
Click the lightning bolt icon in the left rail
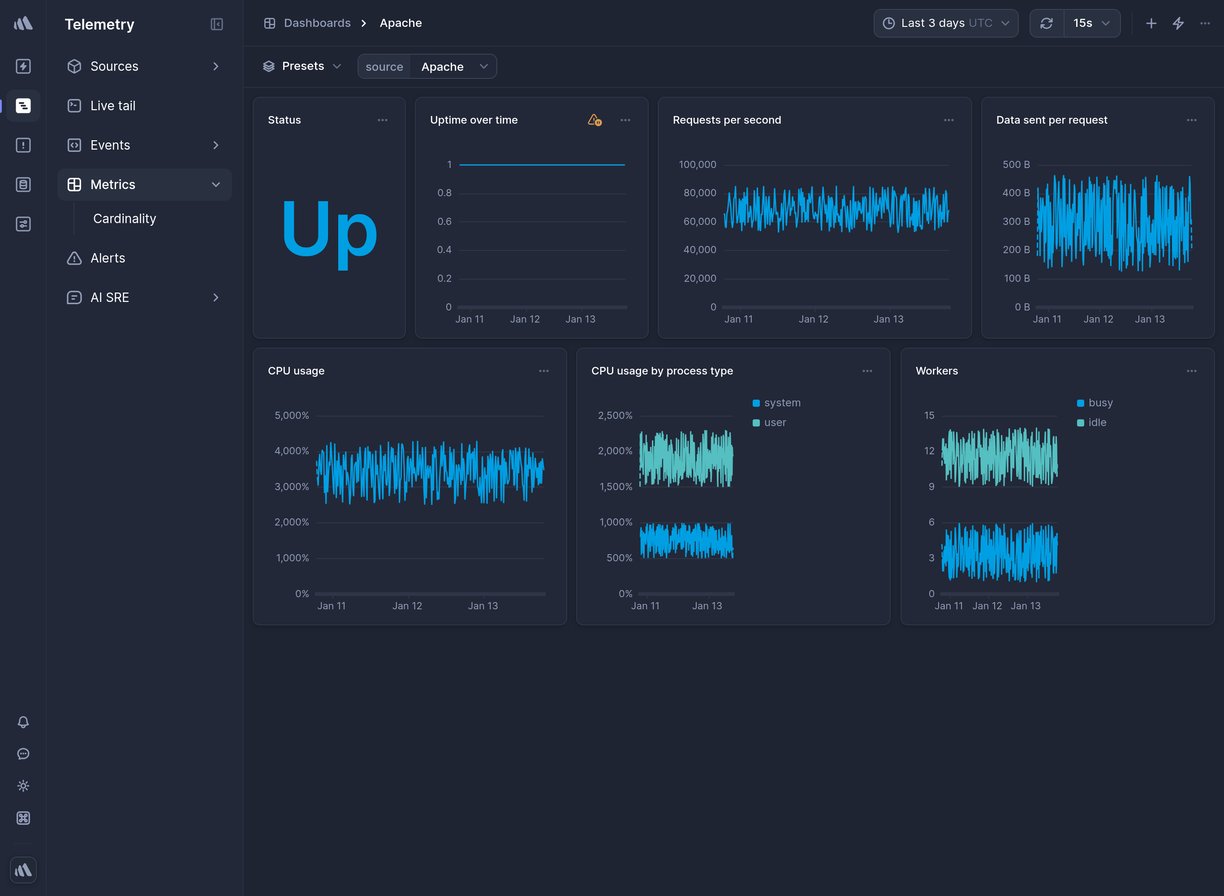pos(23,66)
